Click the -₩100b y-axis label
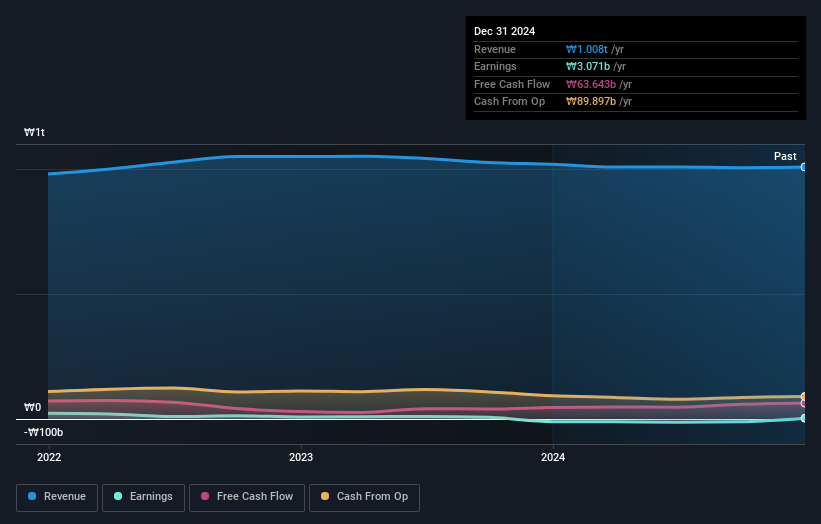This screenshot has width=821, height=524. point(43,432)
